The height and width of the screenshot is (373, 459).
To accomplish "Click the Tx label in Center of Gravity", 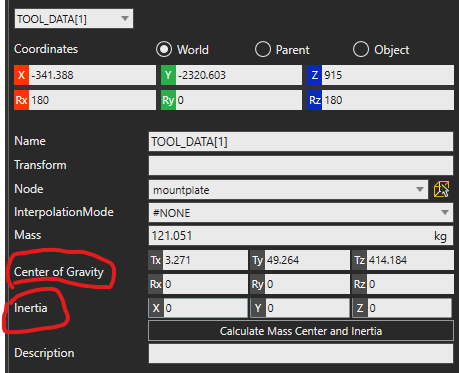I will click(x=156, y=260).
